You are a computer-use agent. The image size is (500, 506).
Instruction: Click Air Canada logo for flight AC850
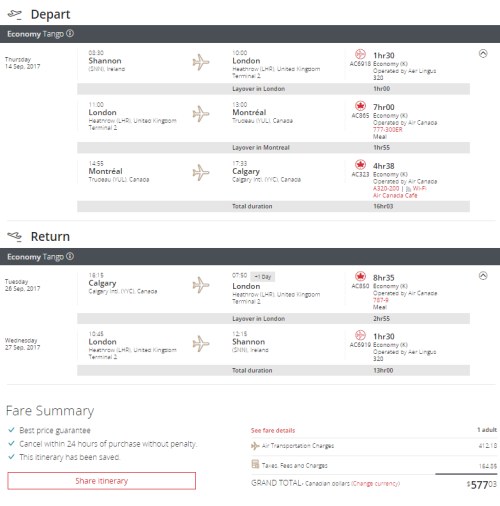(360, 276)
